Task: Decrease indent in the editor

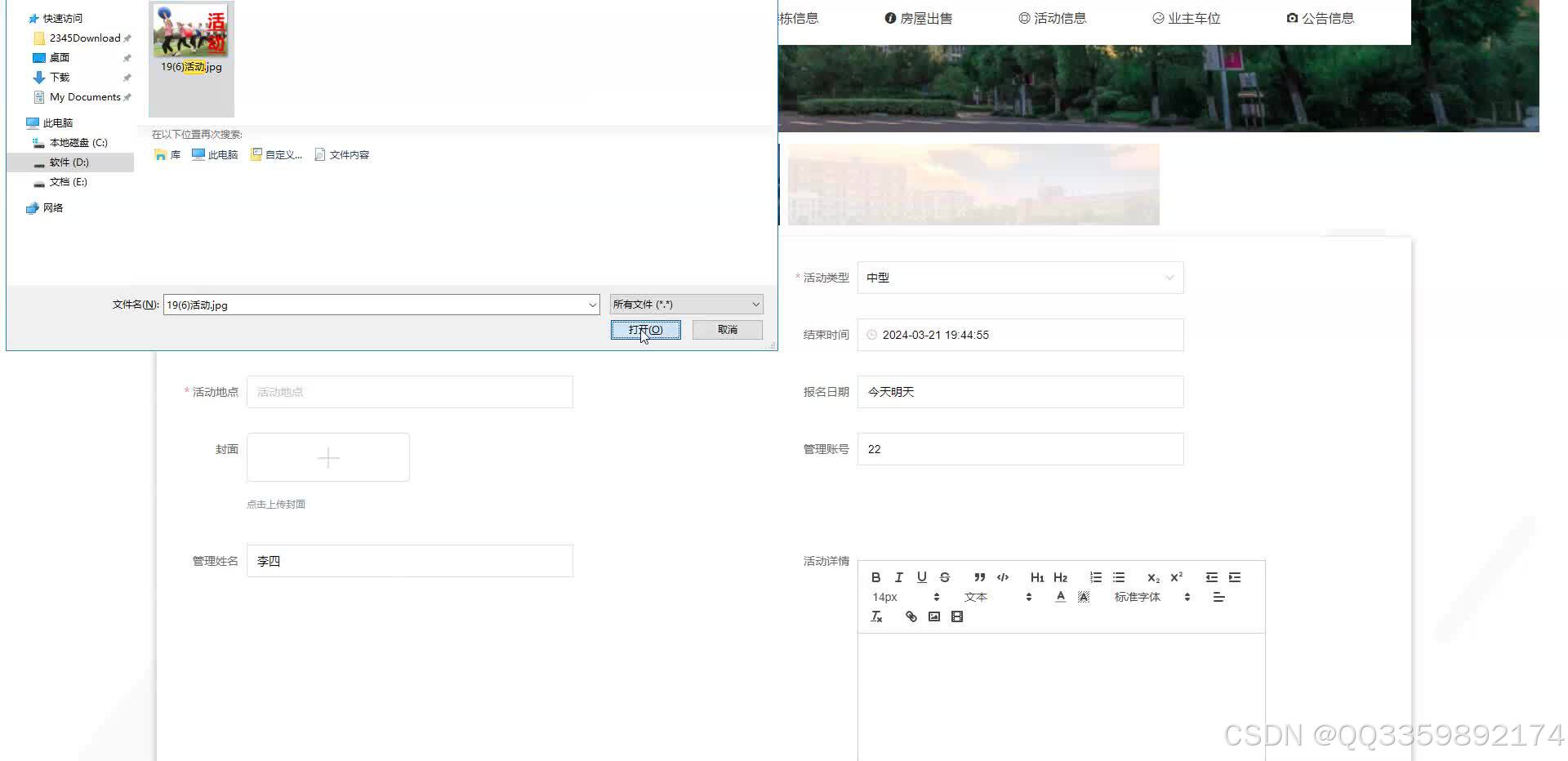Action: [x=1211, y=577]
